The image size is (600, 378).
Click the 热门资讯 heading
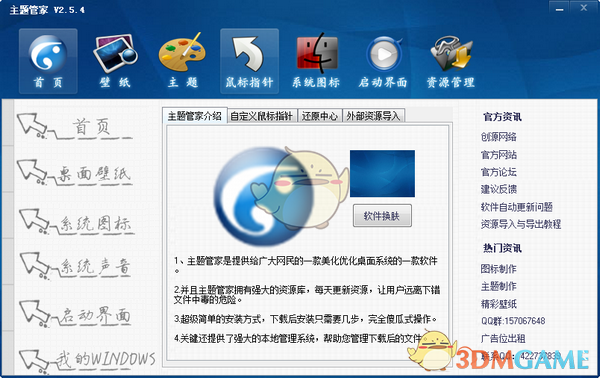click(x=502, y=248)
